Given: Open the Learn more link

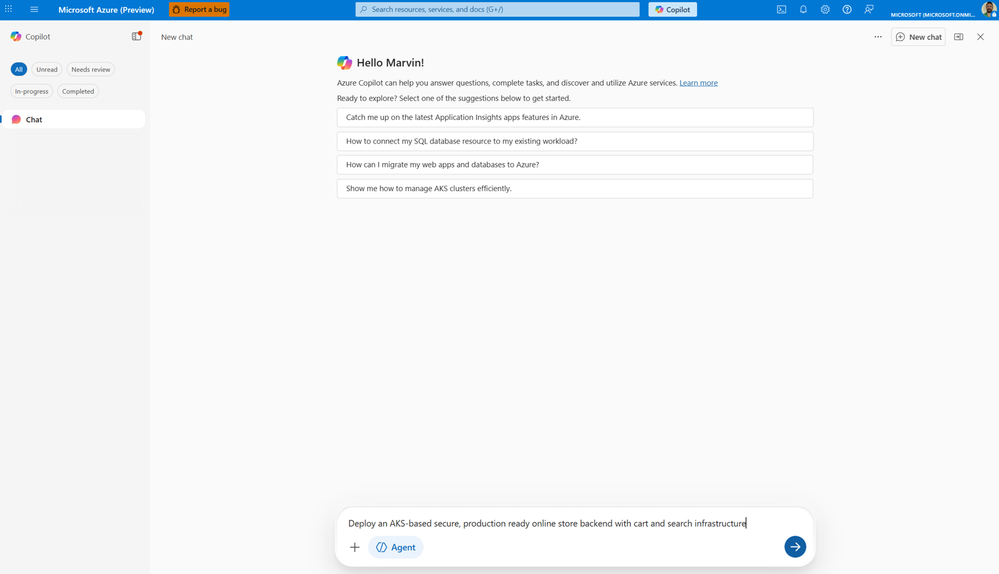Looking at the screenshot, I should [698, 83].
